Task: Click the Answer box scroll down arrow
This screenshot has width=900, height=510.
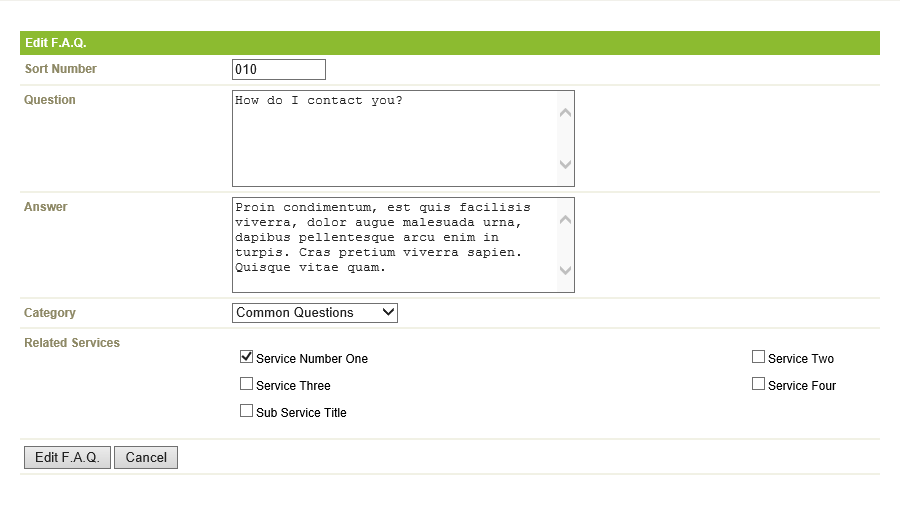Action: coord(565,270)
